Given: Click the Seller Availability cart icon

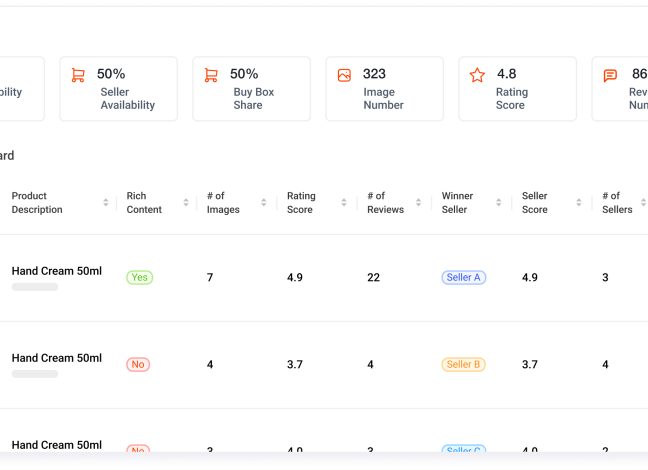Looking at the screenshot, I should coord(78,75).
